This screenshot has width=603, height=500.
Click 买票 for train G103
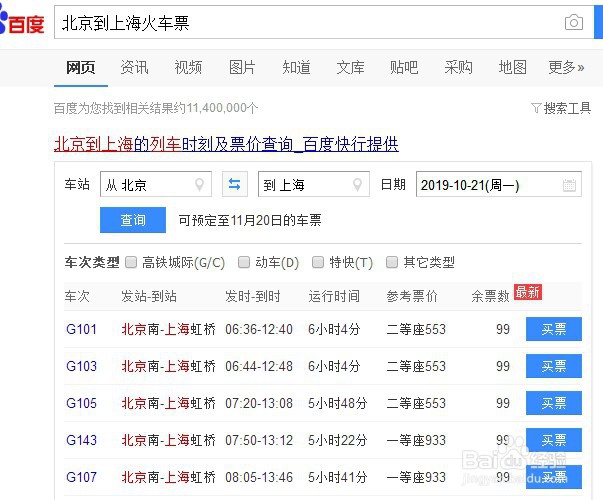pyautogui.click(x=554, y=366)
